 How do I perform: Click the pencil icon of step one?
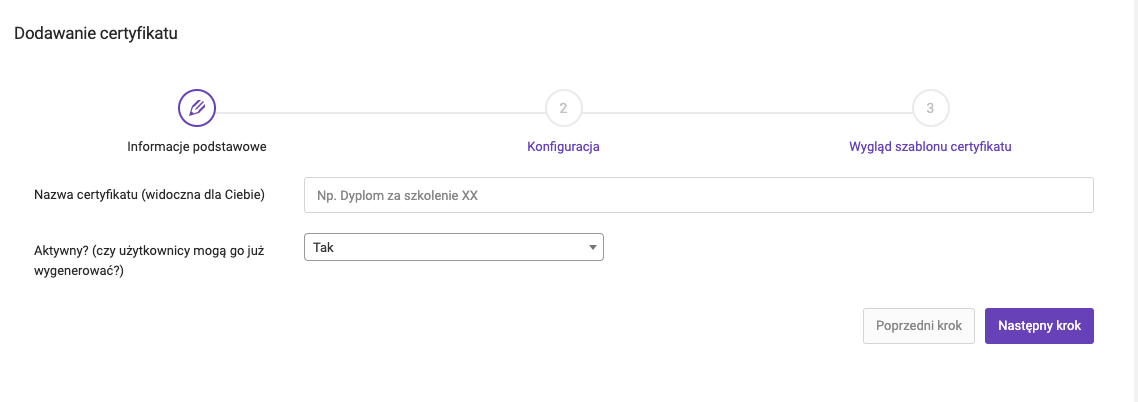(x=197, y=109)
